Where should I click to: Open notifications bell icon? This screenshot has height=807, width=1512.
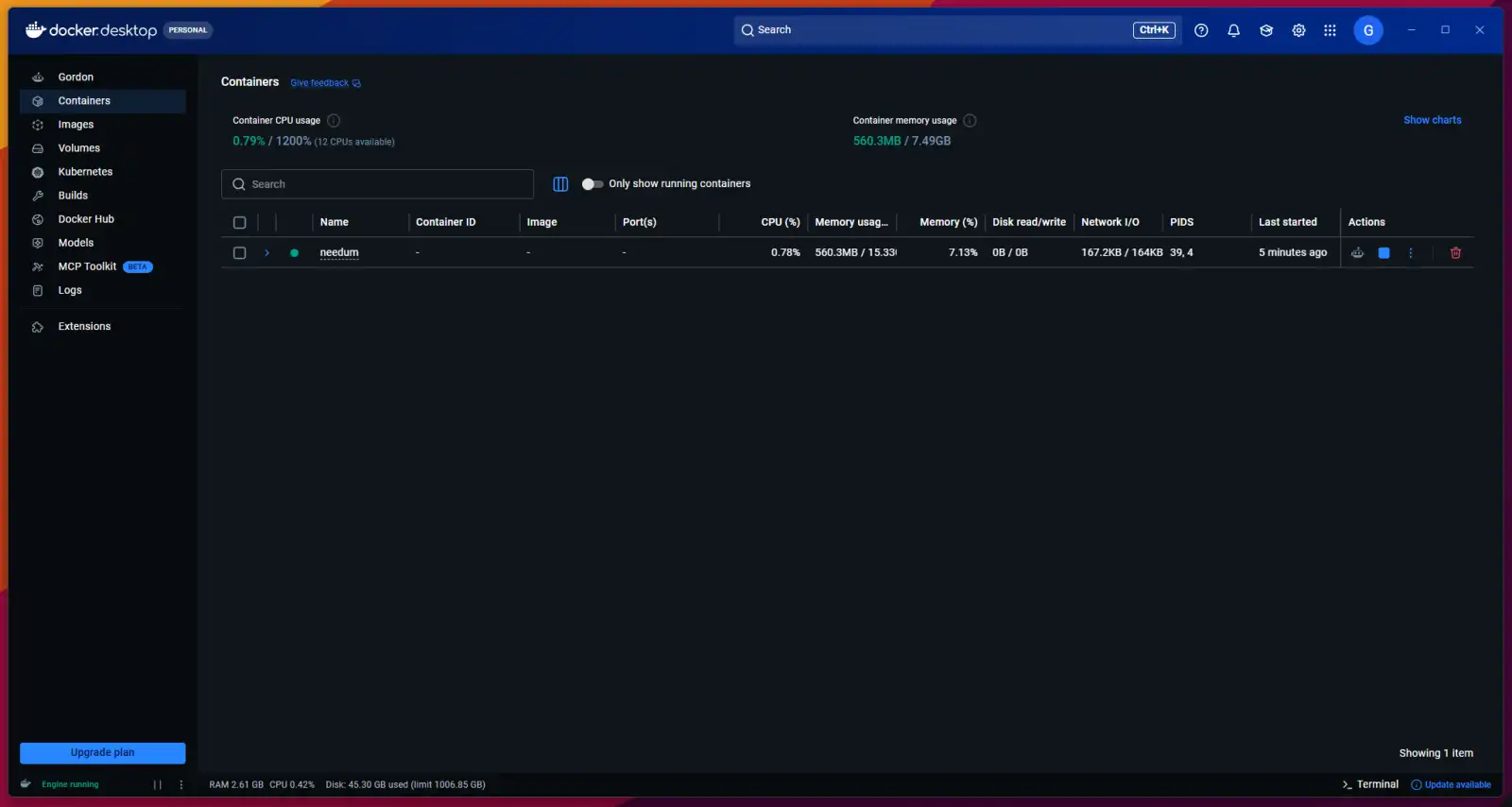point(1233,30)
